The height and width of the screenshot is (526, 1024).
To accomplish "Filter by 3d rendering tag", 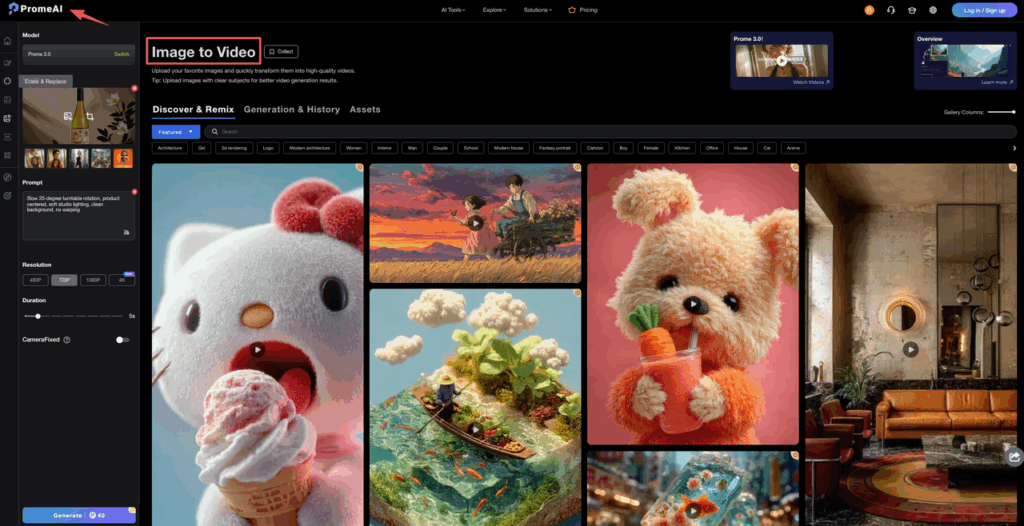I will tap(234, 148).
